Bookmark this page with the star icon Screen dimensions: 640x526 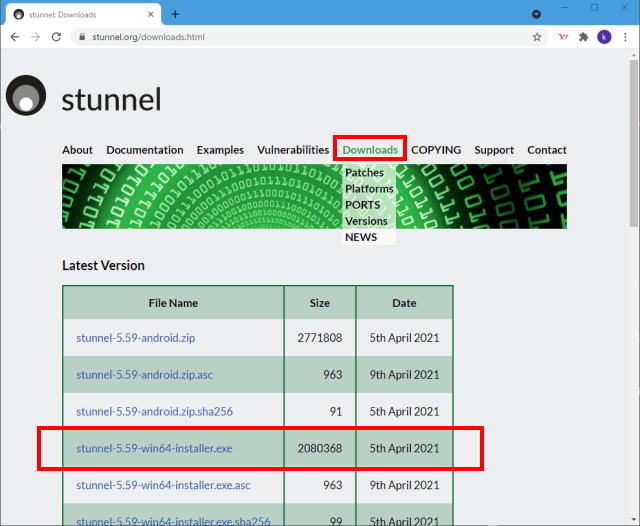[x=537, y=37]
